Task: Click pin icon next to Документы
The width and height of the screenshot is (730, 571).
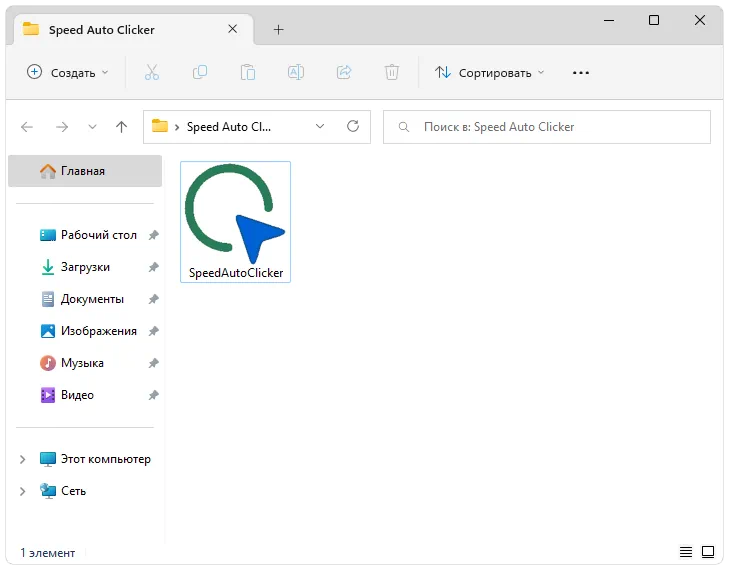Action: (153, 299)
